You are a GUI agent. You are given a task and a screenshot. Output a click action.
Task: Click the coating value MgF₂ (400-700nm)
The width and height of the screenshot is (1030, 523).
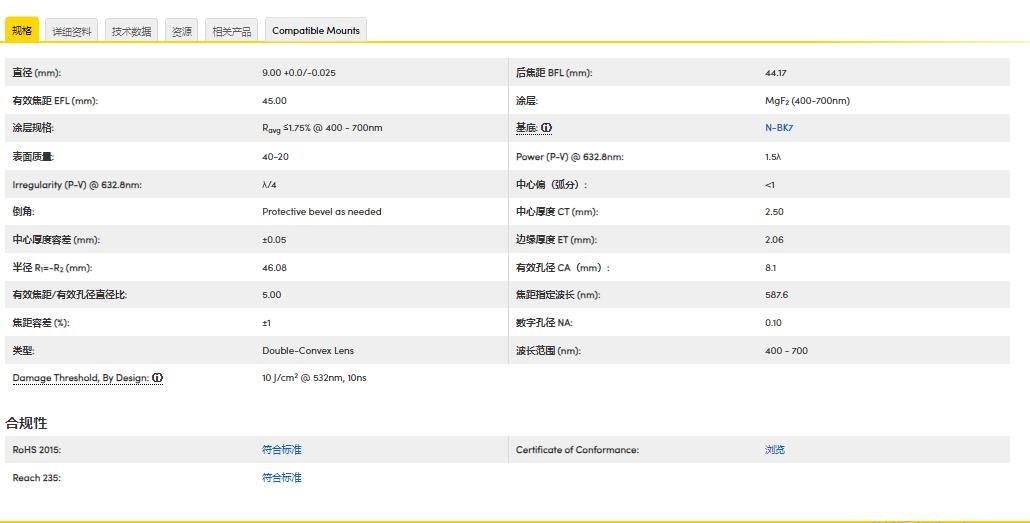(x=807, y=101)
